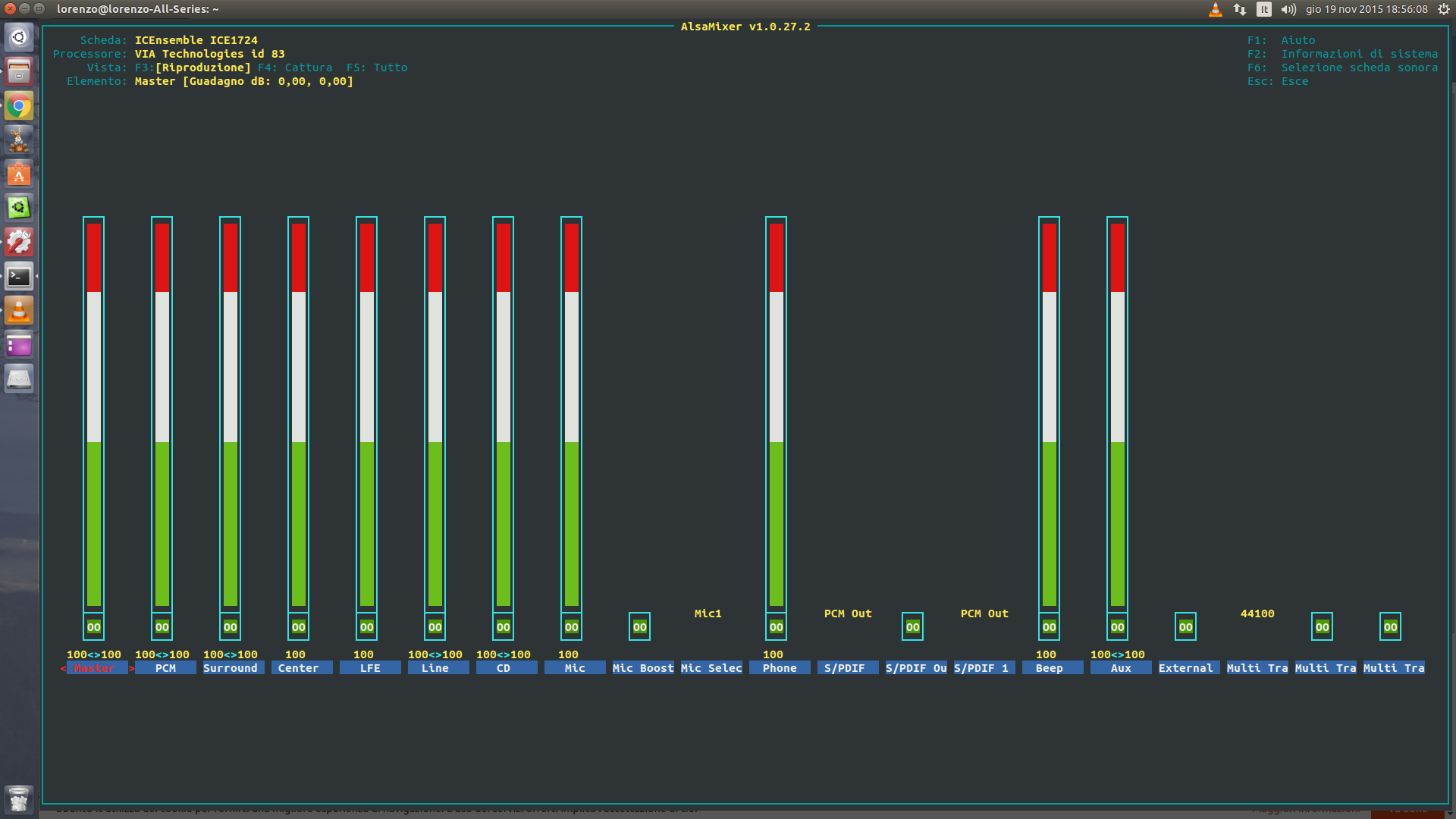The height and width of the screenshot is (819, 1456).
Task: Open aMule donkey icon in launcher
Action: coord(19,140)
